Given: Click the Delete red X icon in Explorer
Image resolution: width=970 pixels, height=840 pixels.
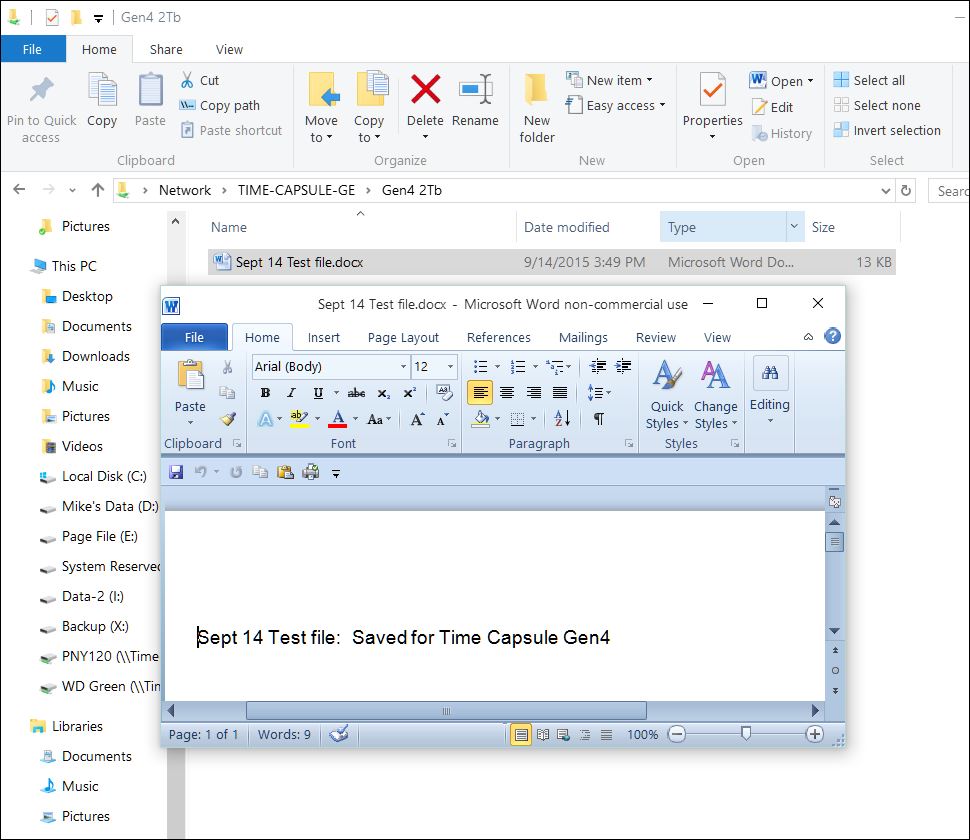Looking at the screenshot, I should (x=425, y=89).
